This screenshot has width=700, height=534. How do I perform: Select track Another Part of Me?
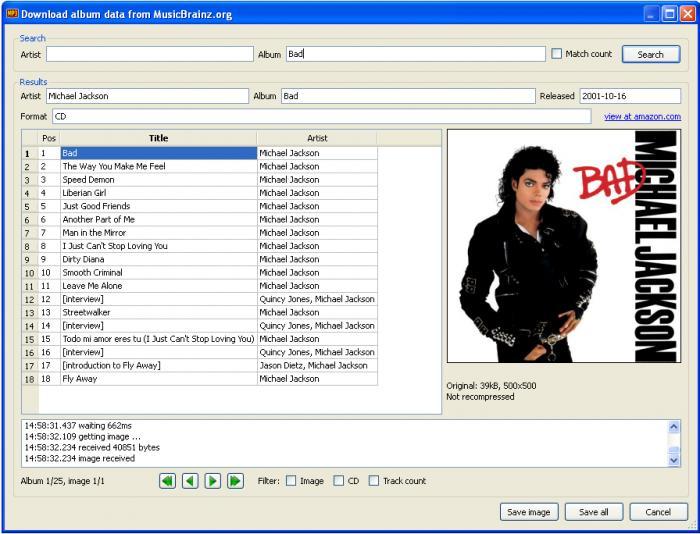click(x=158, y=220)
